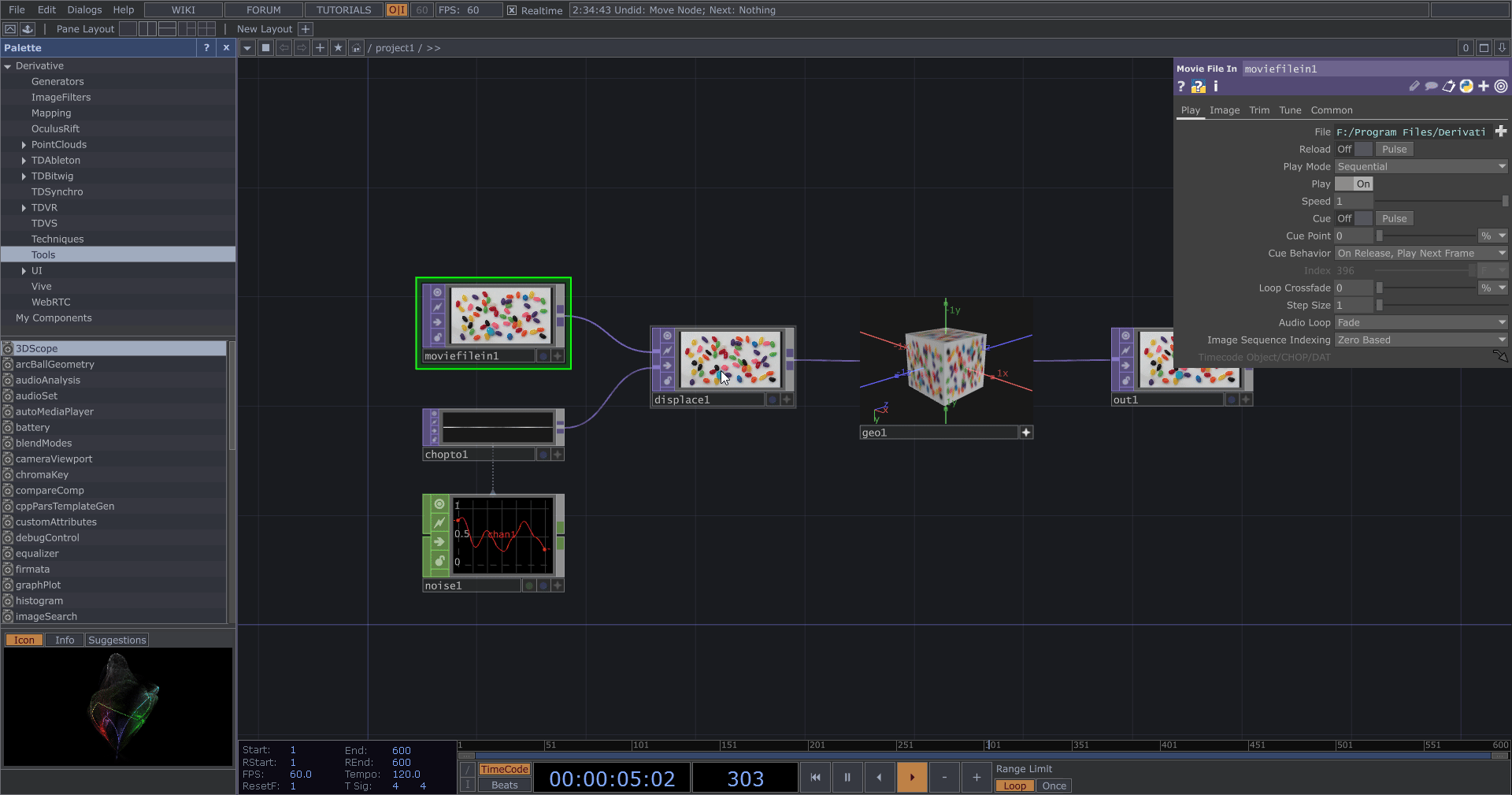This screenshot has height=795, width=1512.
Task: Click the operator info 'i' icon
Action: (x=1216, y=87)
